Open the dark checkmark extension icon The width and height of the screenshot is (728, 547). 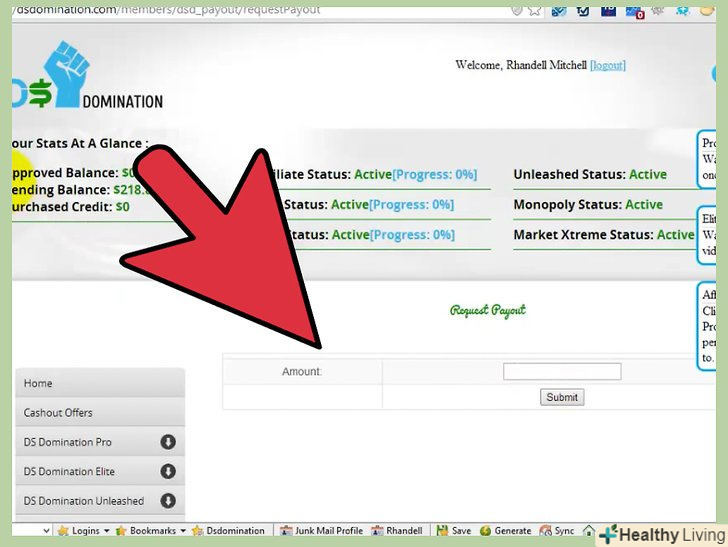(x=583, y=11)
